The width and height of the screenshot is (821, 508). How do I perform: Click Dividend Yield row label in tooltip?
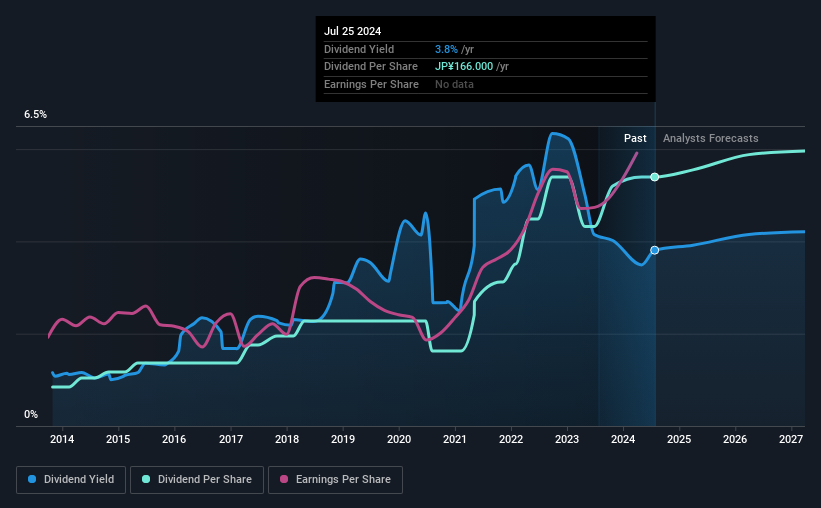coord(359,49)
